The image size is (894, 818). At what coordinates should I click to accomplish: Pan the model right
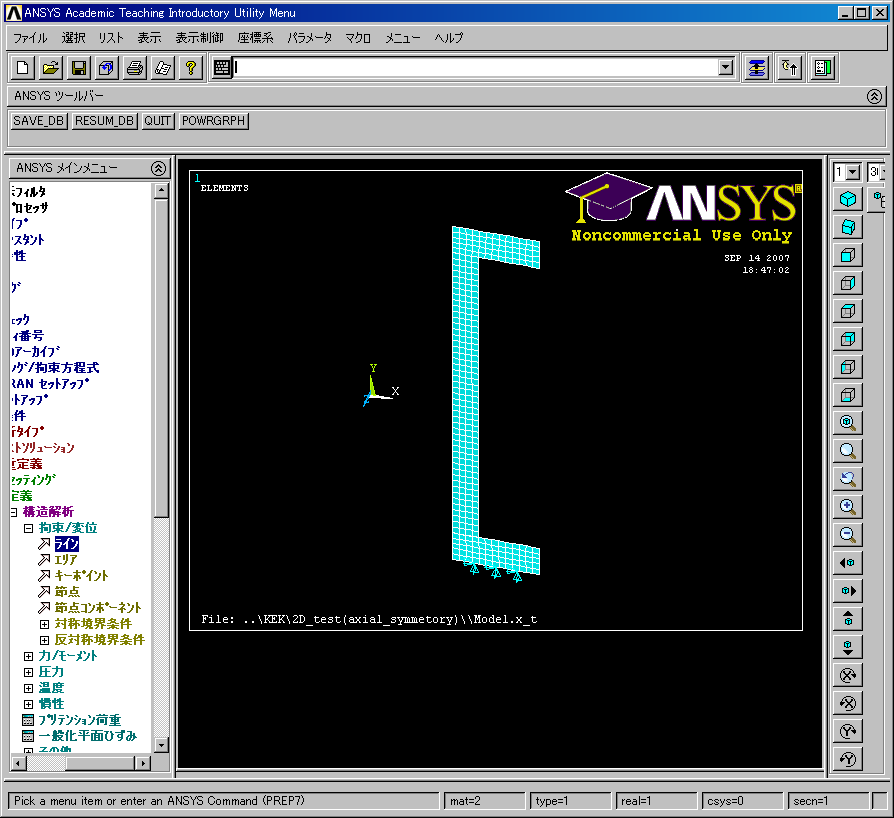pos(848,591)
